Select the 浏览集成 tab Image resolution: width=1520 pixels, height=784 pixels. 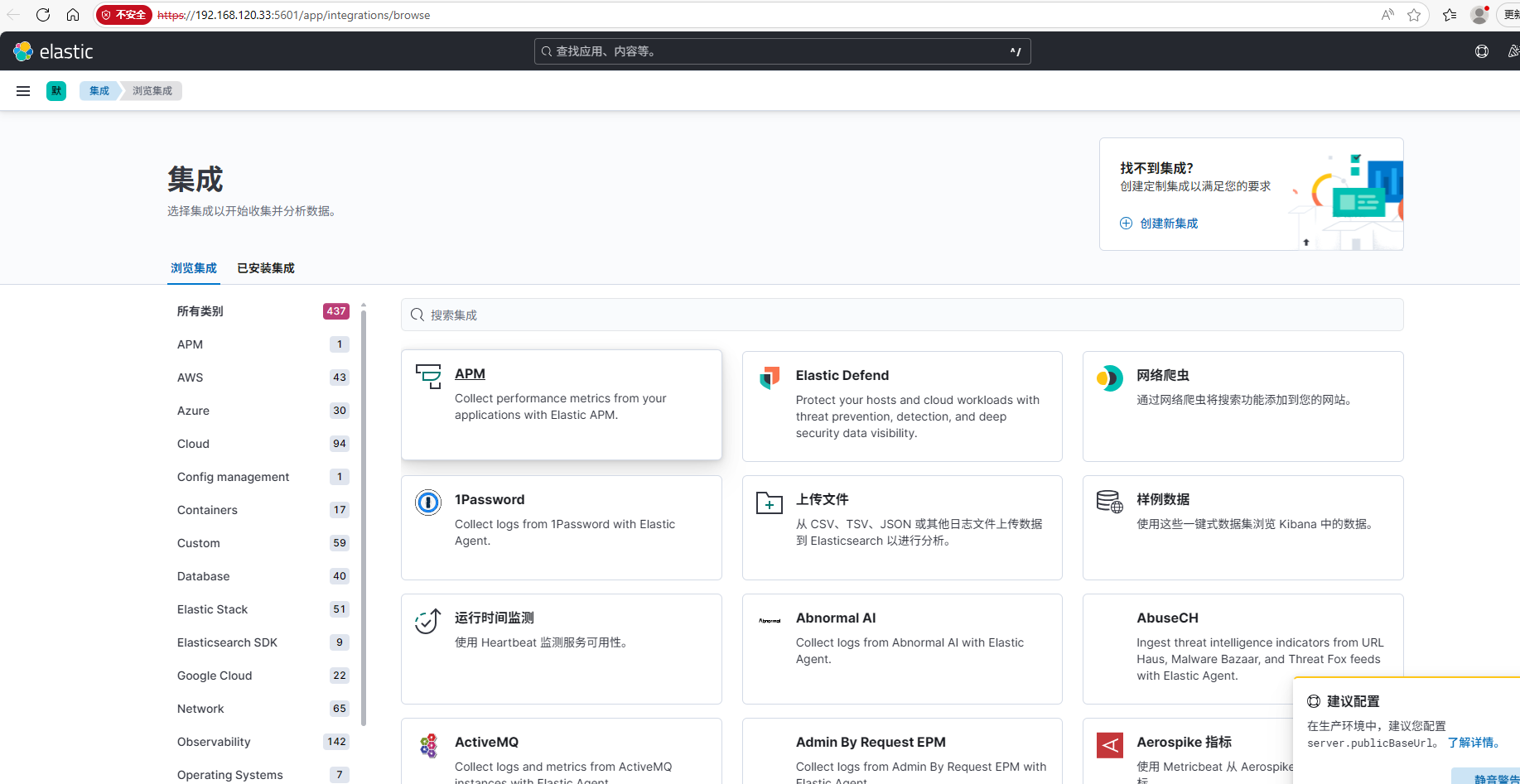(193, 267)
